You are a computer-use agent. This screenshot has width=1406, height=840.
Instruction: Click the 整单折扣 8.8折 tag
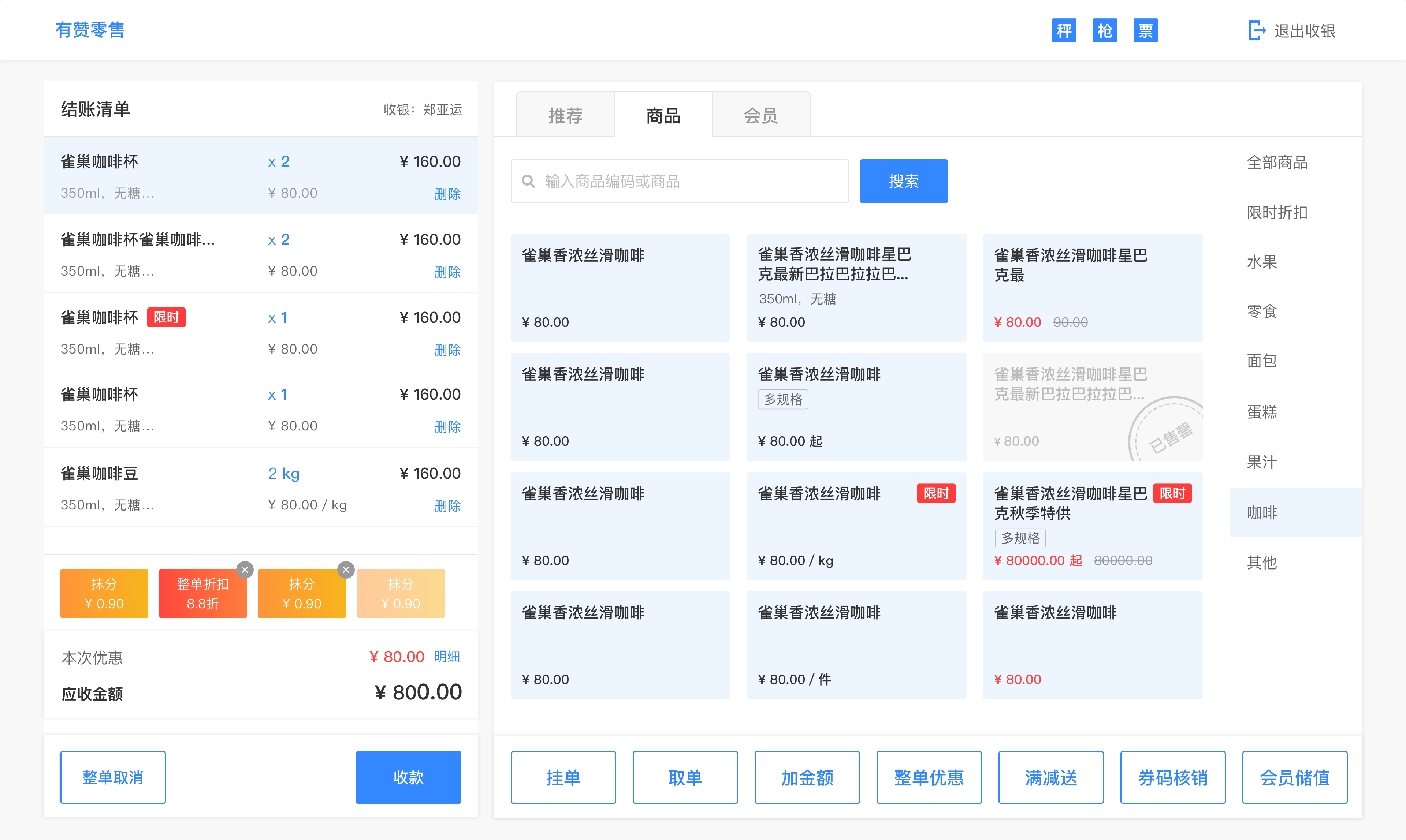[203, 593]
